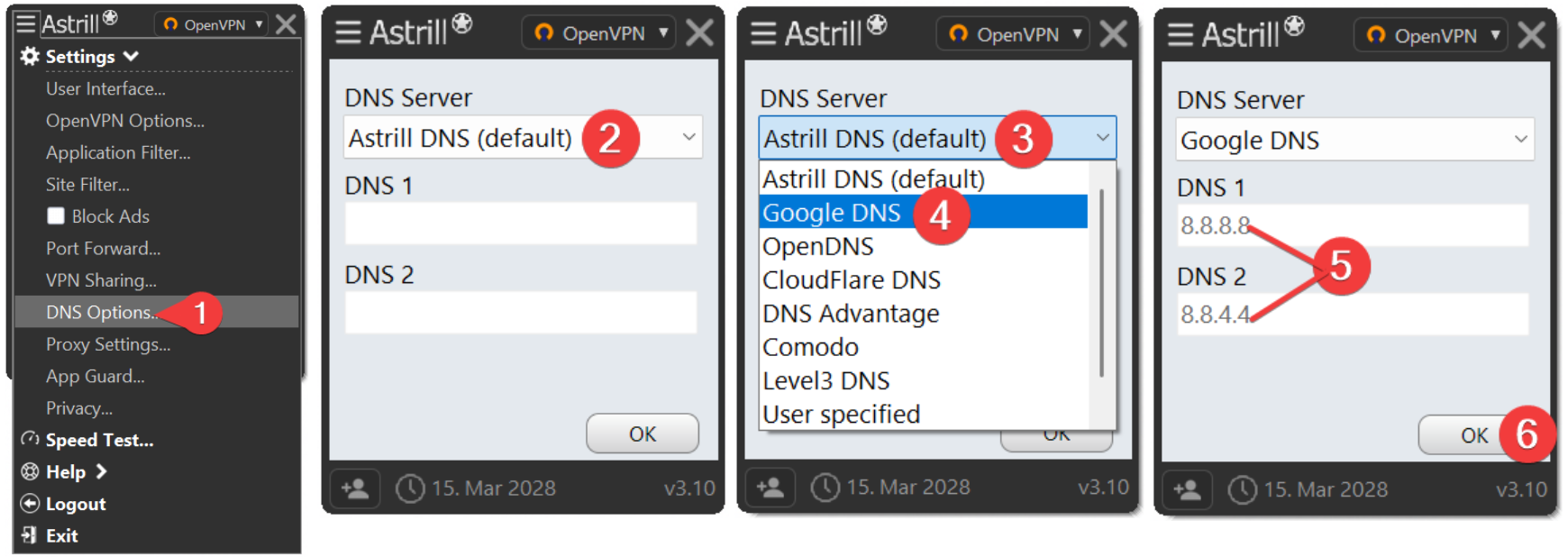Open OpenVPN Options... entry
Viewport: 1568px width, 557px height.
click(x=125, y=120)
